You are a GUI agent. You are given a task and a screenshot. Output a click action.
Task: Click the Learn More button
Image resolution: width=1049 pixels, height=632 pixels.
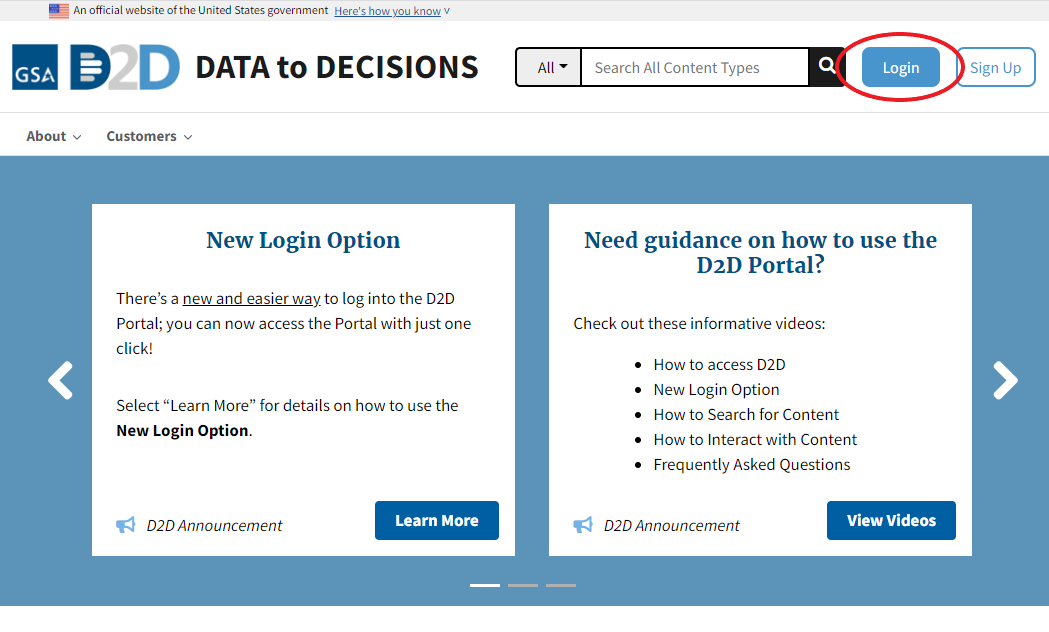point(436,521)
